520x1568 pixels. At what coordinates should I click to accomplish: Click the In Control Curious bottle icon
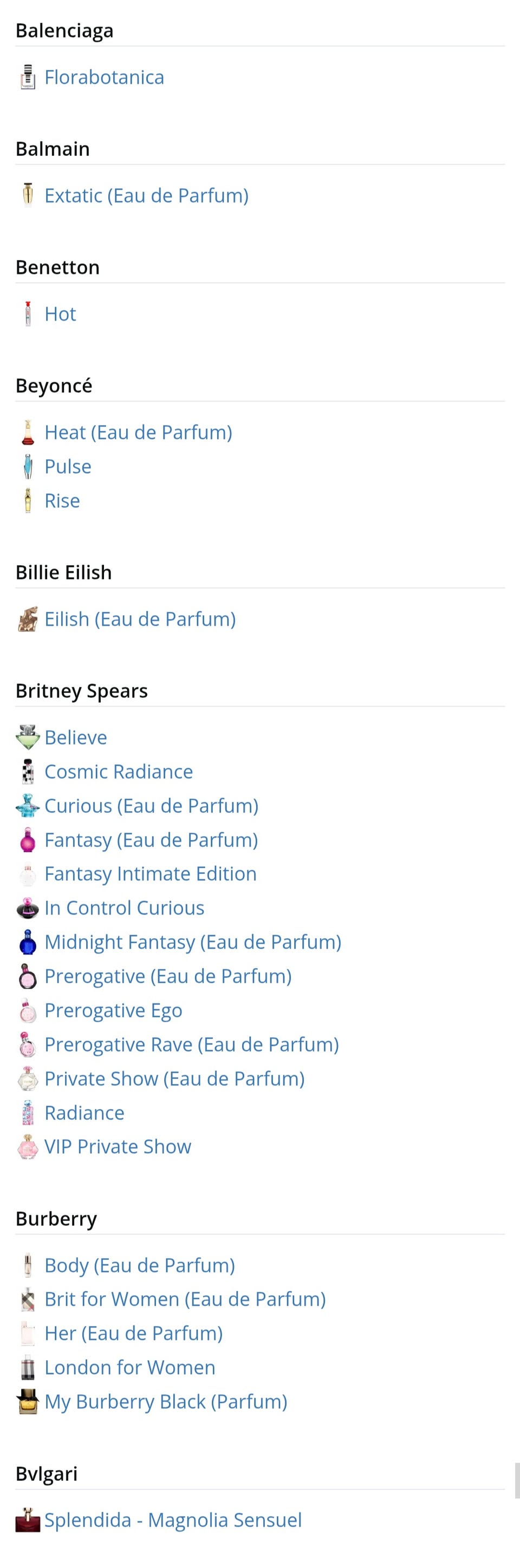[x=28, y=907]
